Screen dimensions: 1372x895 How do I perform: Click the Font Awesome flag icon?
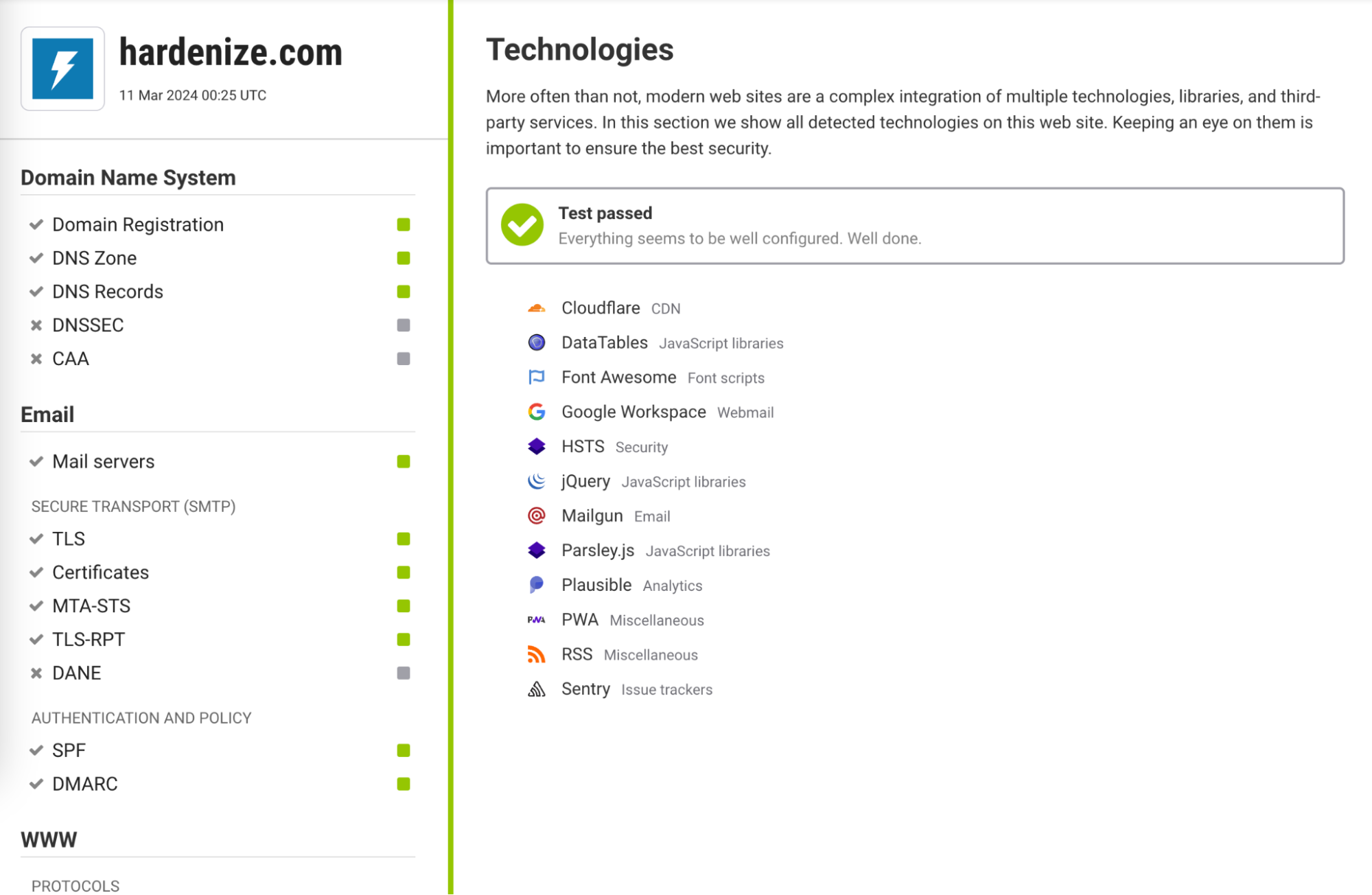pyautogui.click(x=537, y=377)
